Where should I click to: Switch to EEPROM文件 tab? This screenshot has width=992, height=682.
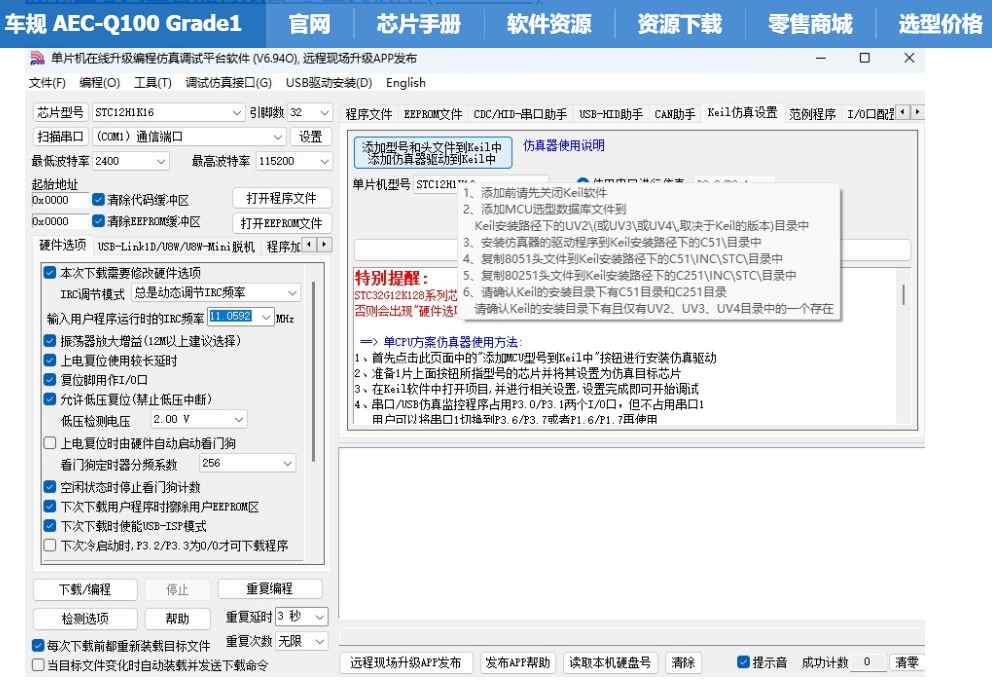[x=433, y=114]
